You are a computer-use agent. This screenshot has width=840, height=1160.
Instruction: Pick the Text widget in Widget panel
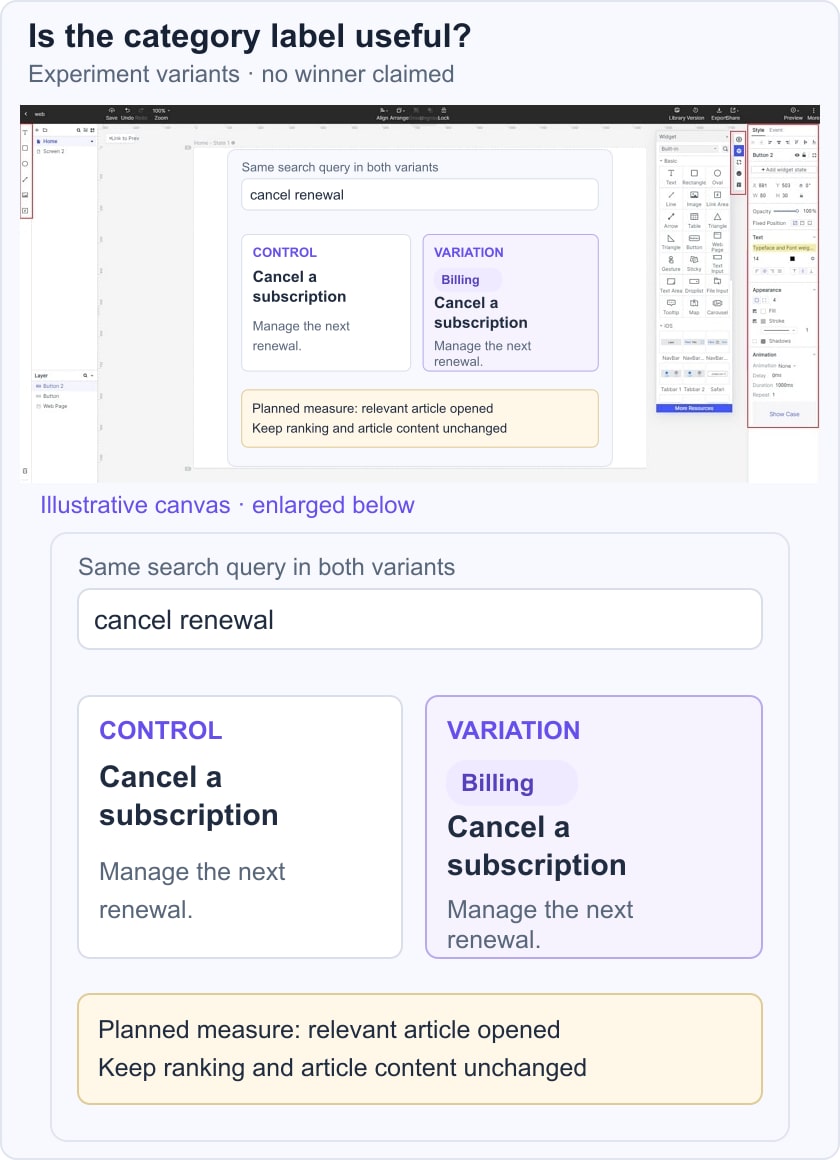(x=671, y=176)
